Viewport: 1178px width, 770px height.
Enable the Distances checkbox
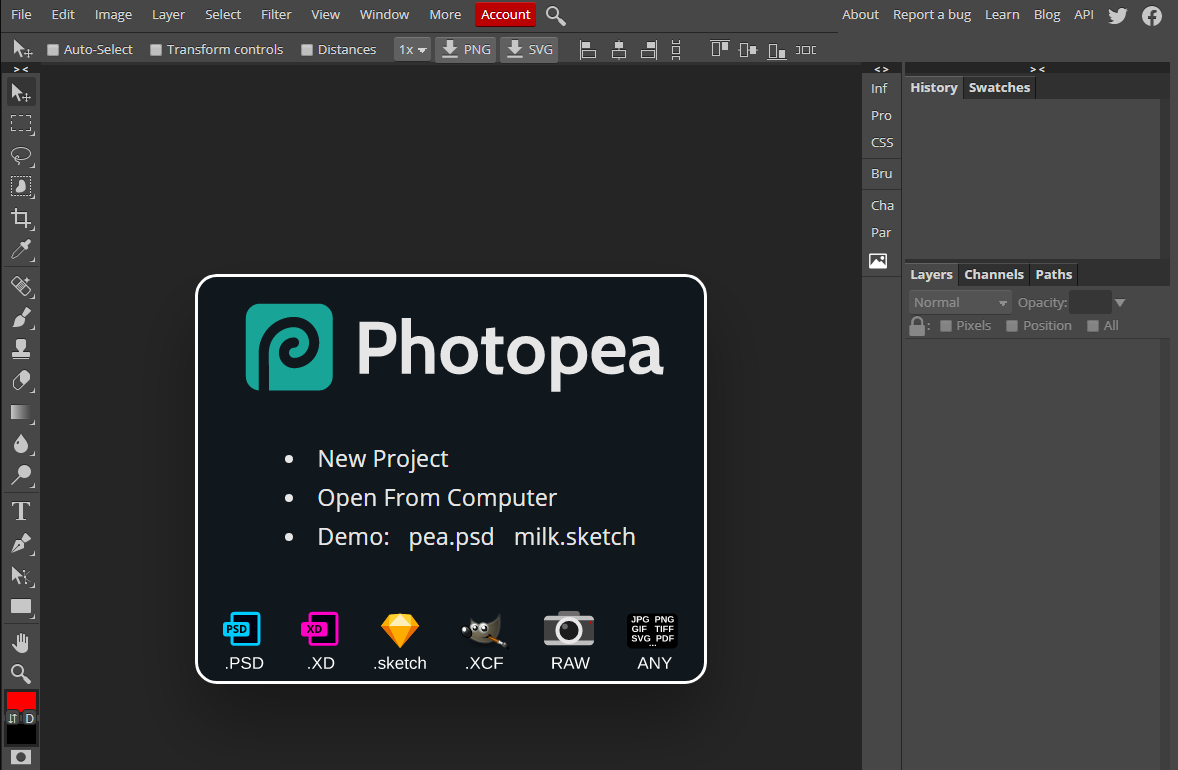coord(307,50)
